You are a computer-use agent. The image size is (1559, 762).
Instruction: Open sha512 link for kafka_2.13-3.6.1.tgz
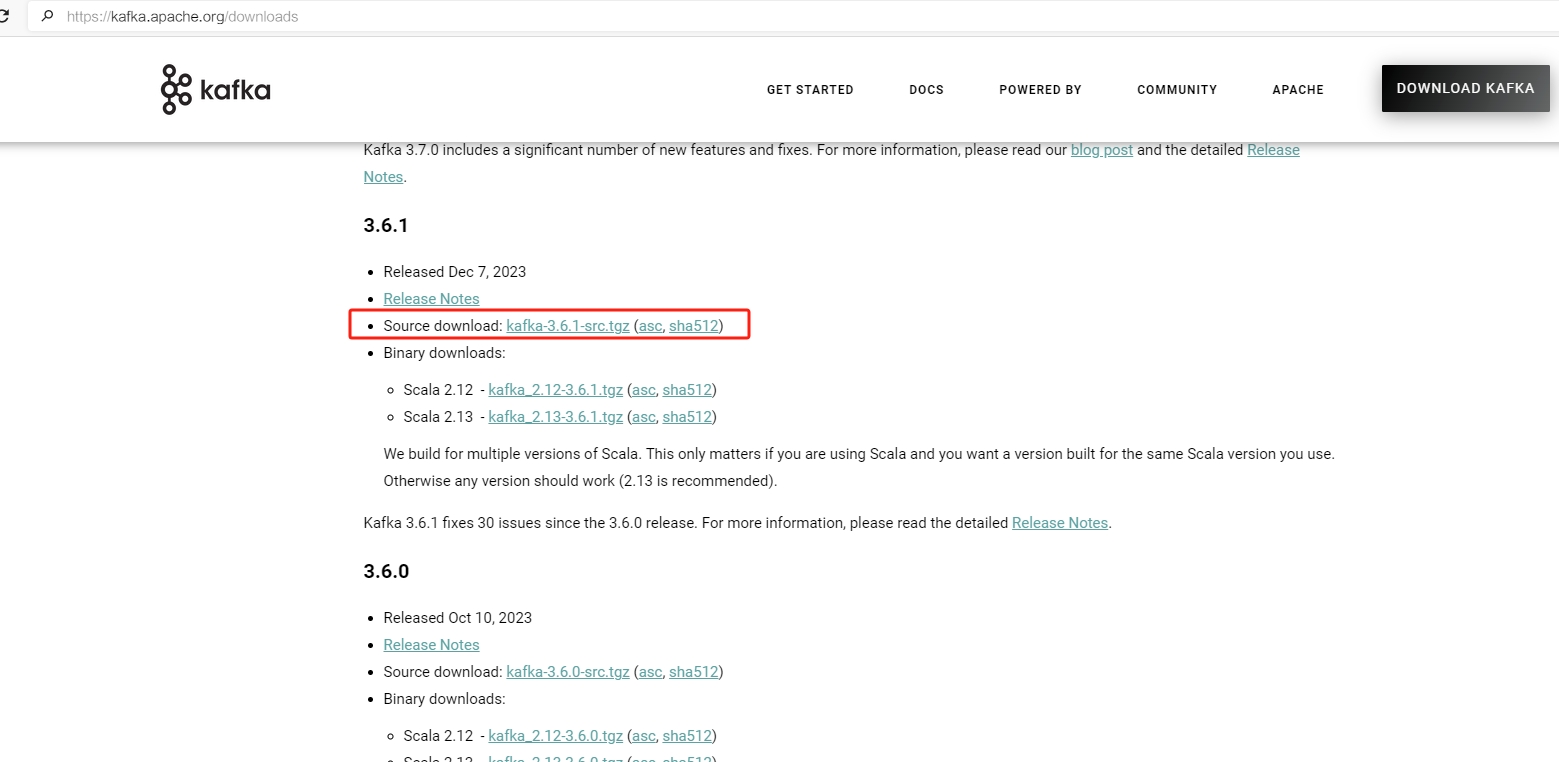pyautogui.click(x=687, y=417)
